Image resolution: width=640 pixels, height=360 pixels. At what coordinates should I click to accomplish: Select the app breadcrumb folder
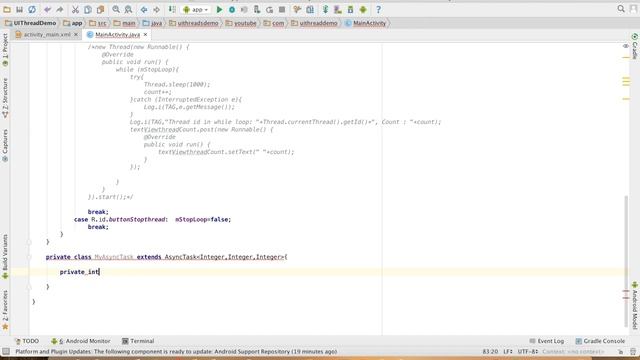73,23
